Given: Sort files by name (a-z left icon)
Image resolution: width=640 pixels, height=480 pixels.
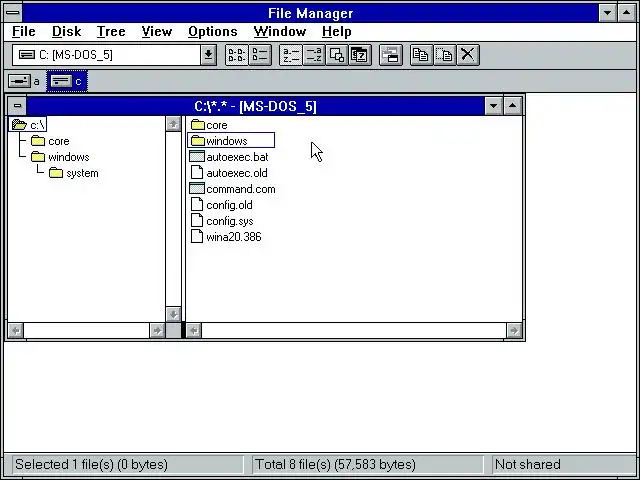Looking at the screenshot, I should pos(291,55).
